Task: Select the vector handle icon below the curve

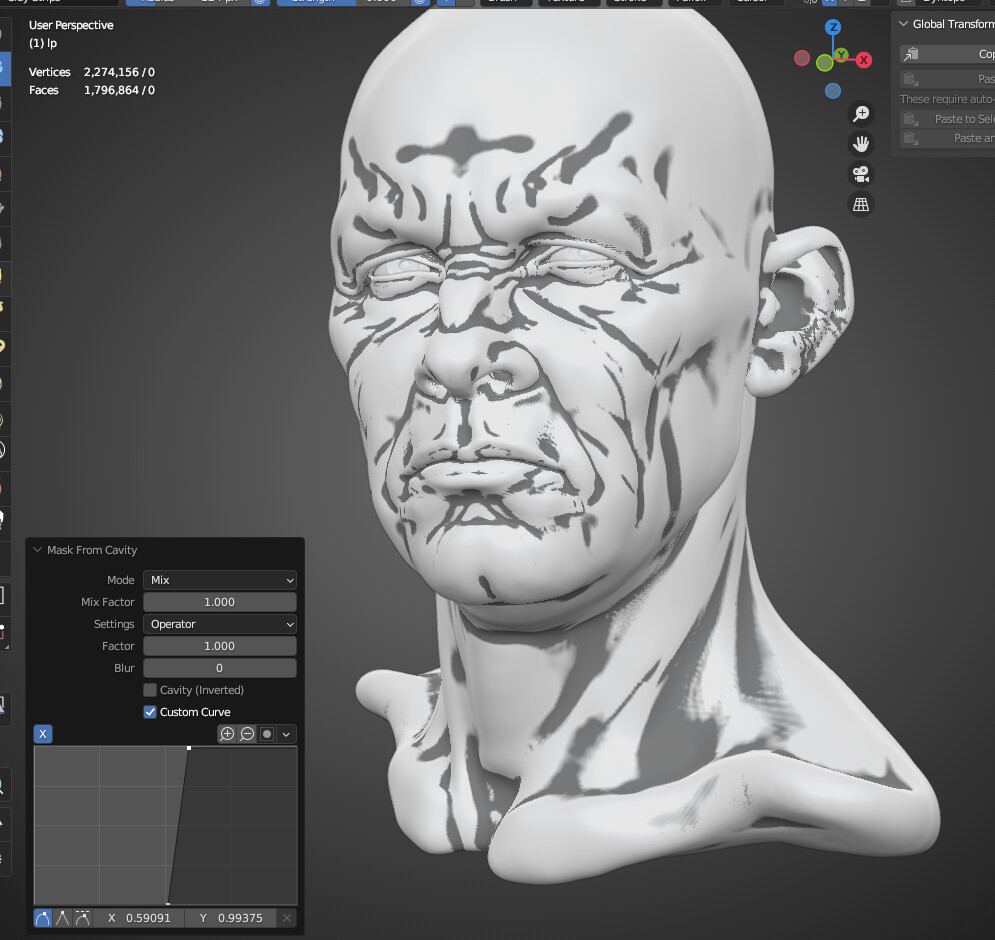Action: click(63, 918)
